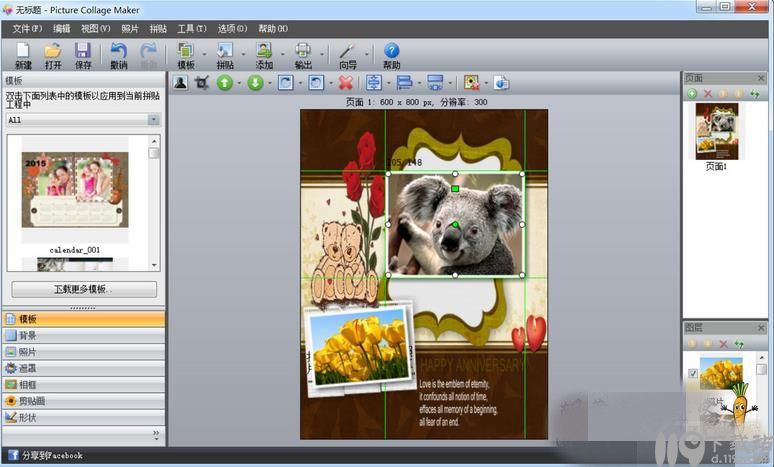
Task: Click the center alignment icon
Action: [374, 82]
